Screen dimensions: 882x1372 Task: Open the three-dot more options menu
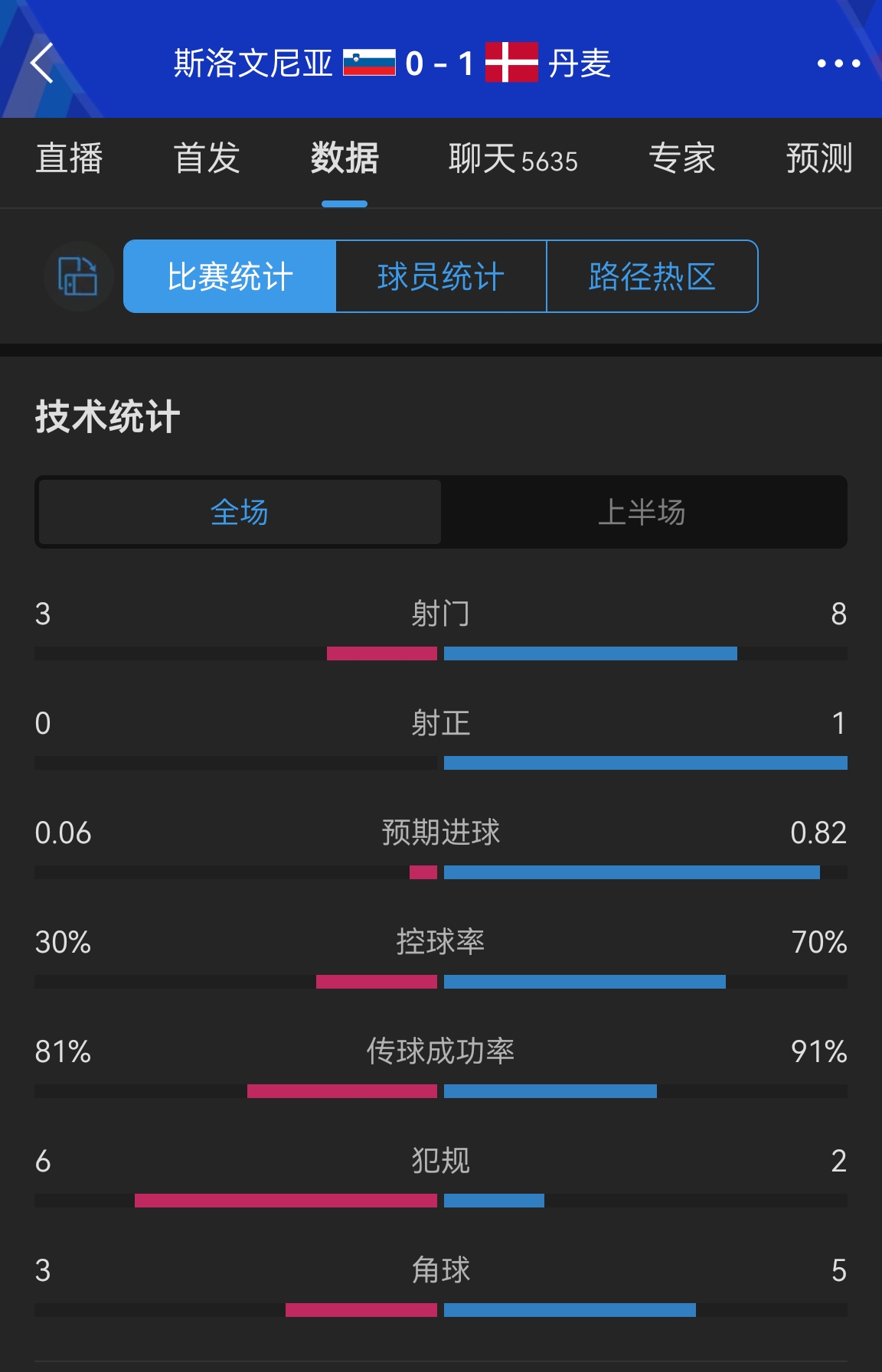tap(838, 64)
